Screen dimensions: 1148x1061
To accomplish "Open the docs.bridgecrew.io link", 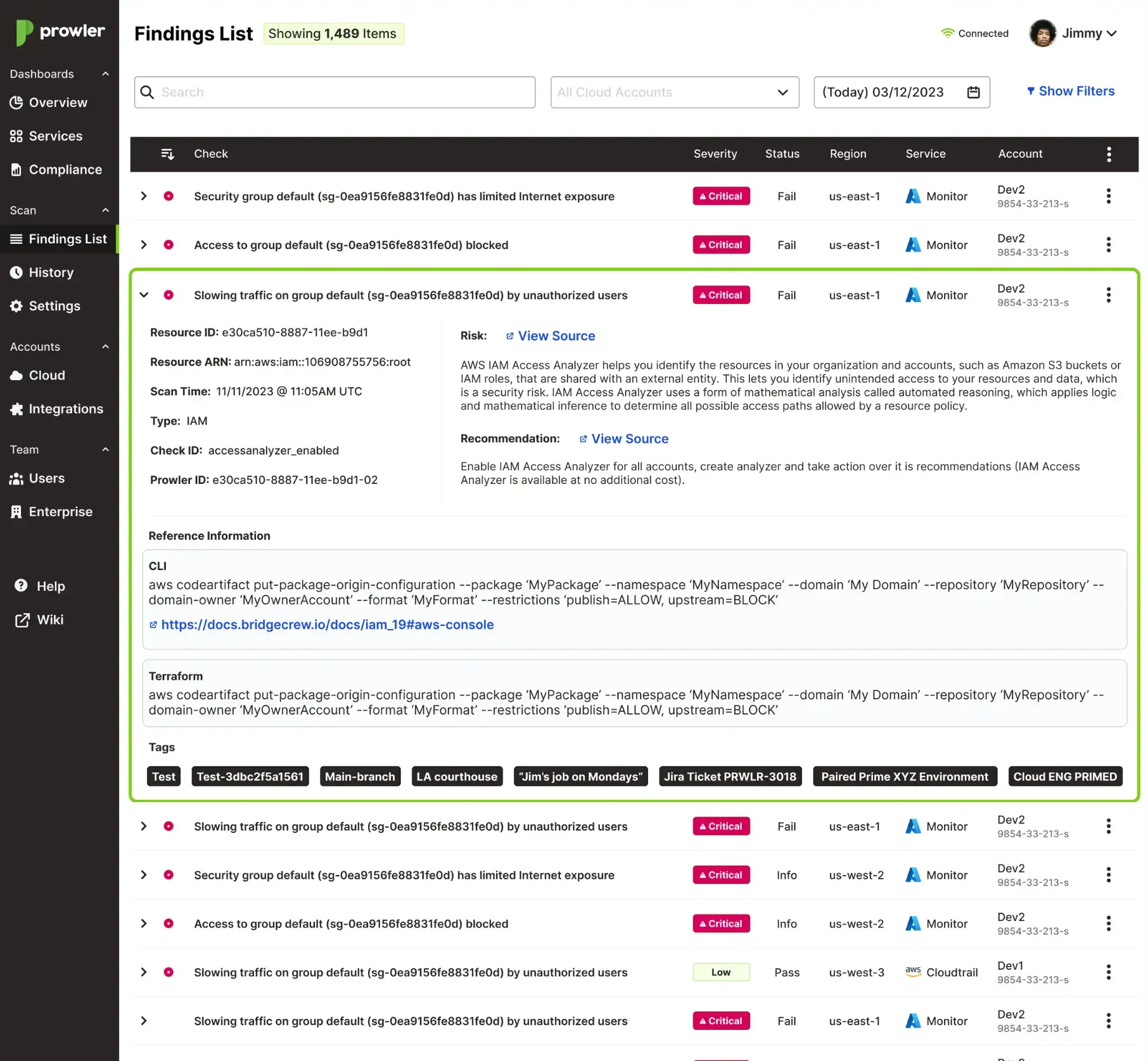I will pyautogui.click(x=321, y=625).
